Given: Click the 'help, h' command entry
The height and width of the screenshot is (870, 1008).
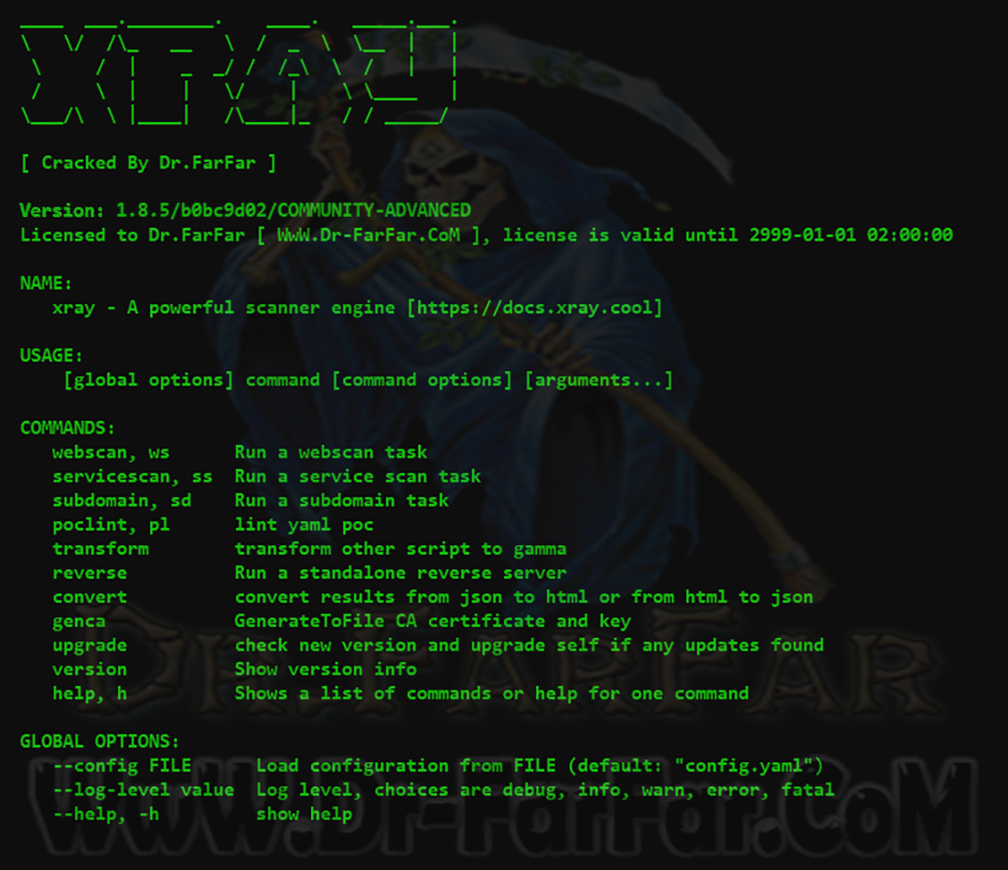Looking at the screenshot, I should [89, 694].
